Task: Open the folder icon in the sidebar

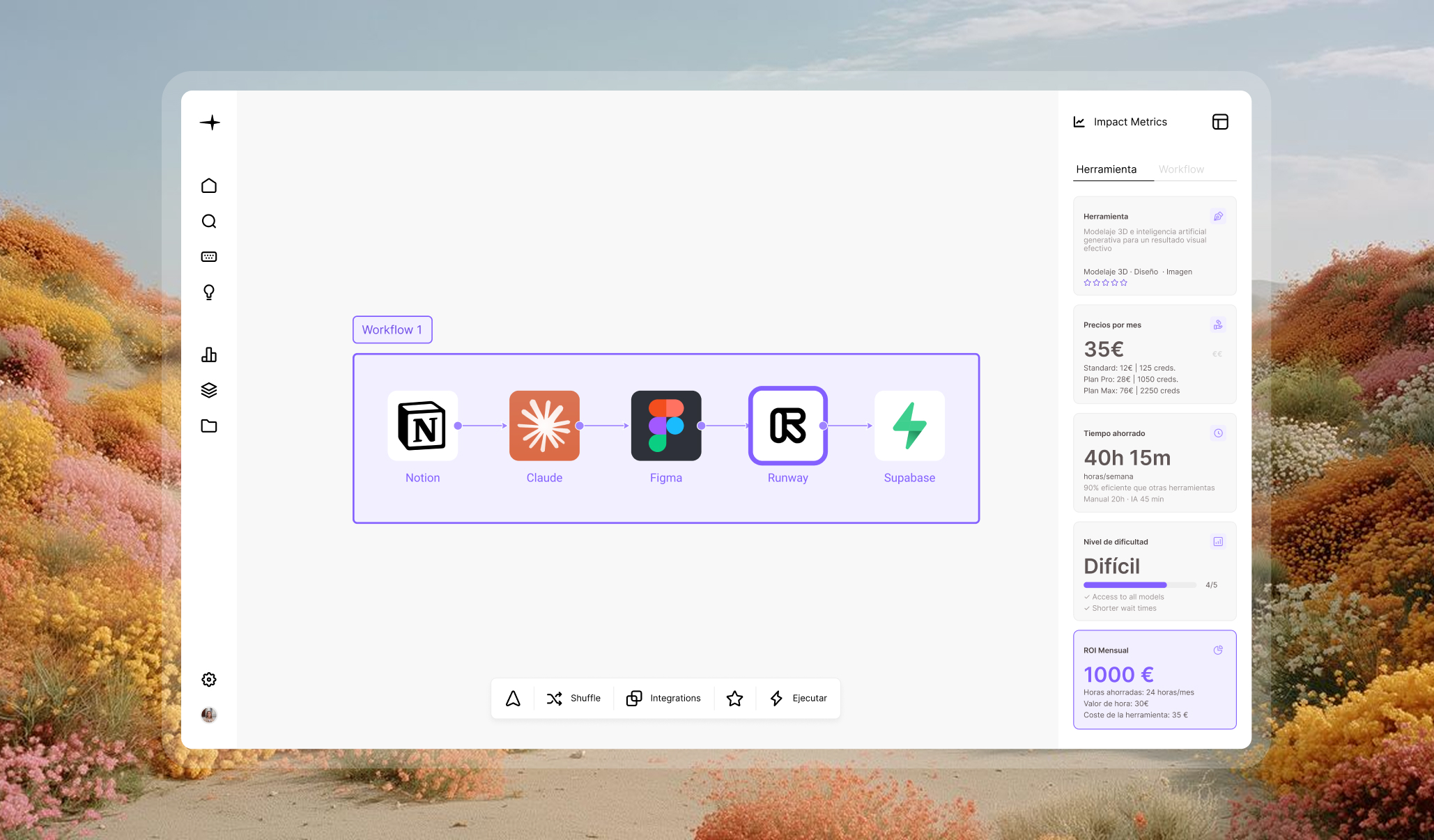Action: click(x=209, y=426)
